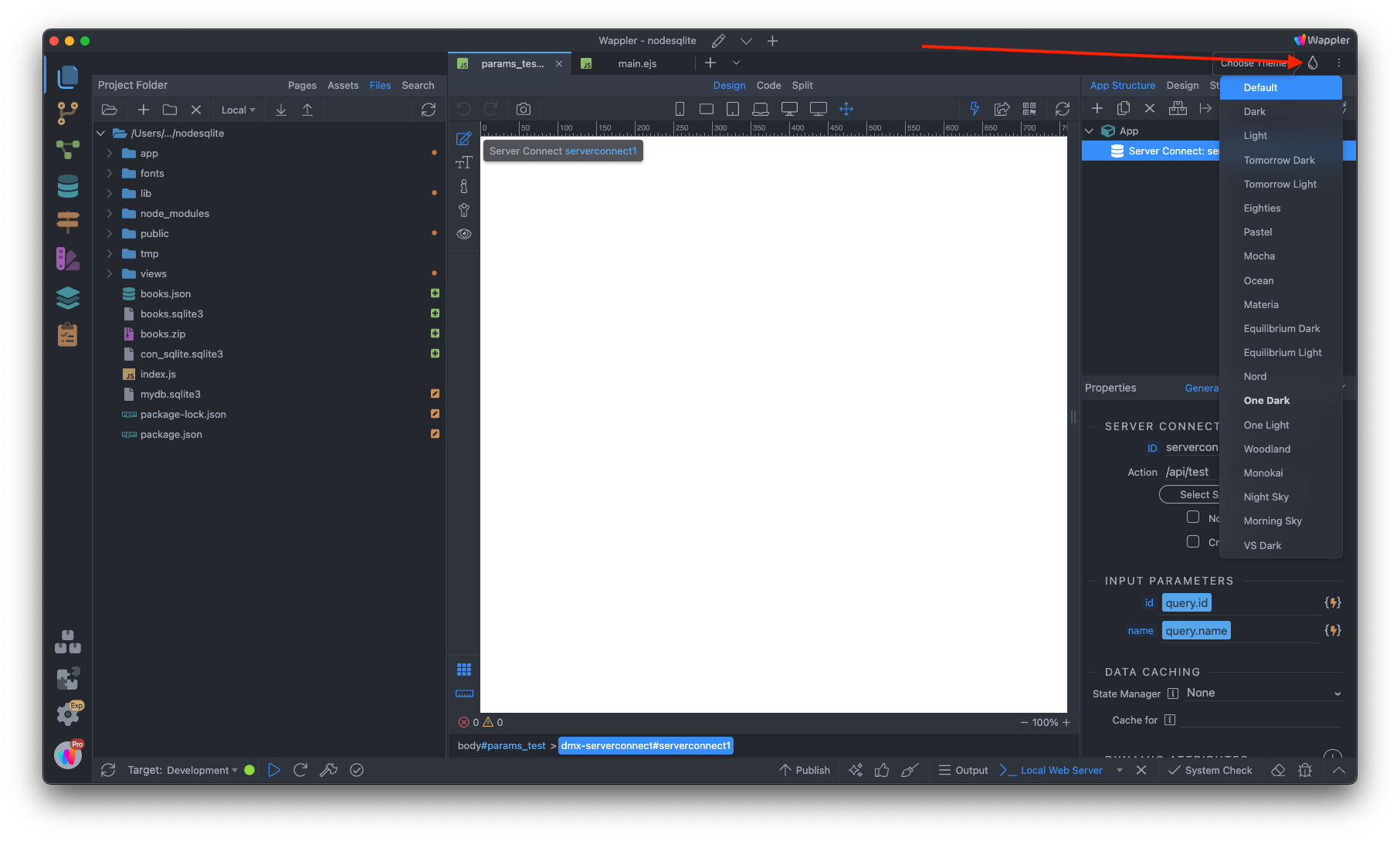Click the Run play button in status bar

click(274, 770)
